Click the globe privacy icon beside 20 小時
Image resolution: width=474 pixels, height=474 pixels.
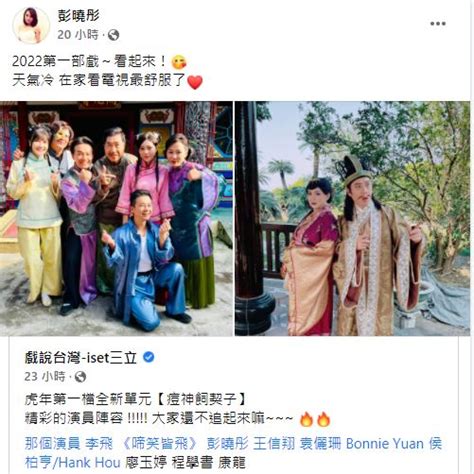click(113, 35)
